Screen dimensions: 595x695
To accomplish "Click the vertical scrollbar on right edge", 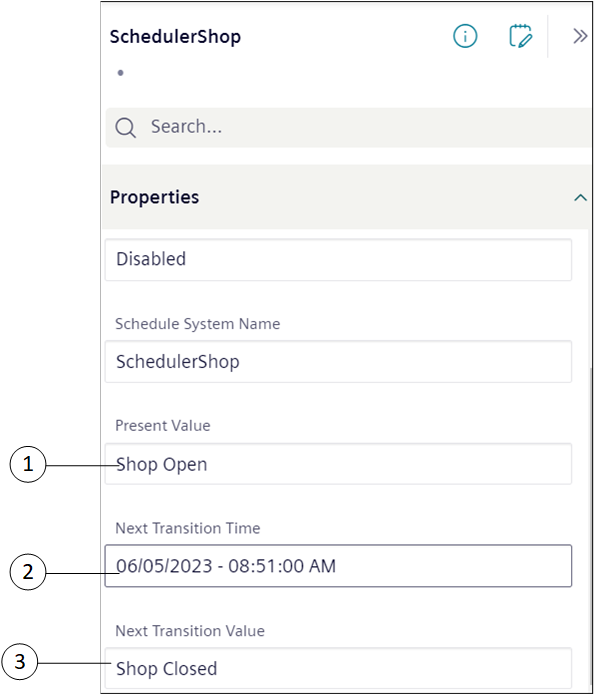I will tap(591, 527).
